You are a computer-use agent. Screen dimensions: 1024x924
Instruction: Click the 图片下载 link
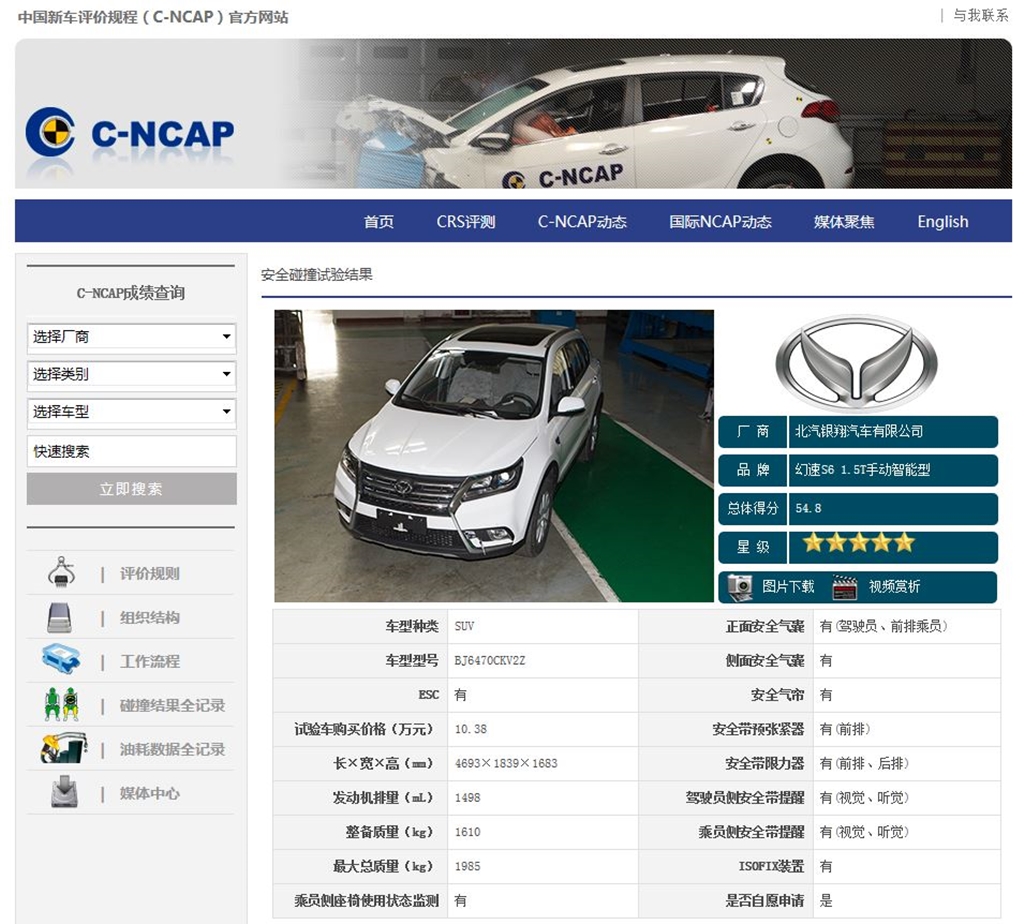click(x=788, y=586)
